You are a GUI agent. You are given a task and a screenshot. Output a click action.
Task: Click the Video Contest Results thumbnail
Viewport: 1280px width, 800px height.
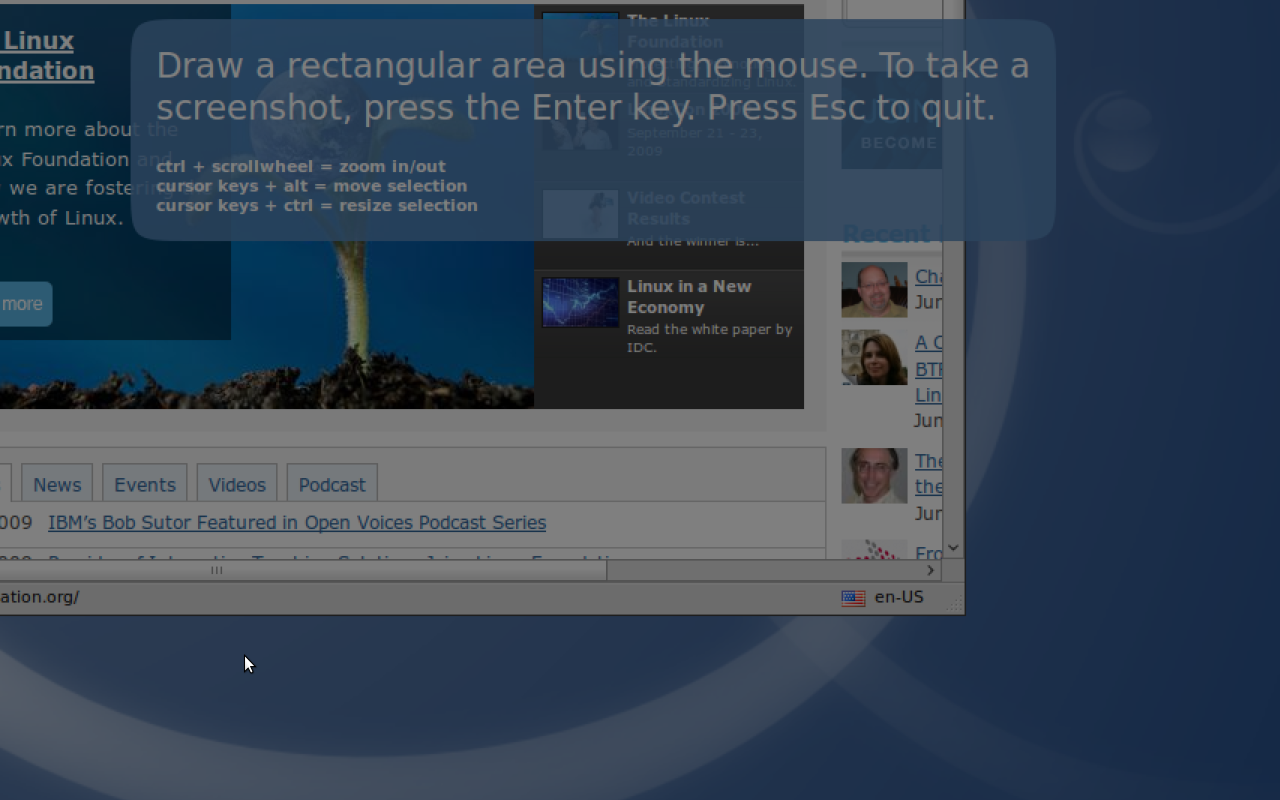(580, 214)
